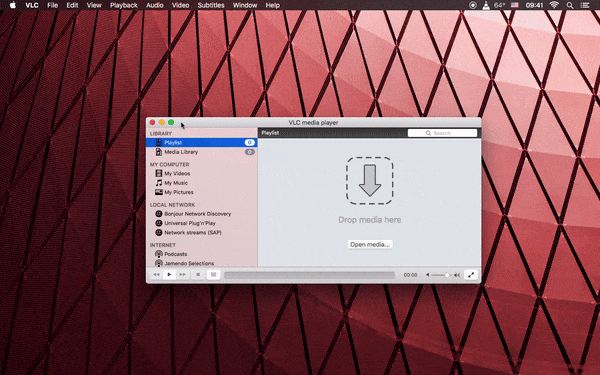Click the Open media... button
This screenshot has height=375, width=600.
tap(370, 245)
